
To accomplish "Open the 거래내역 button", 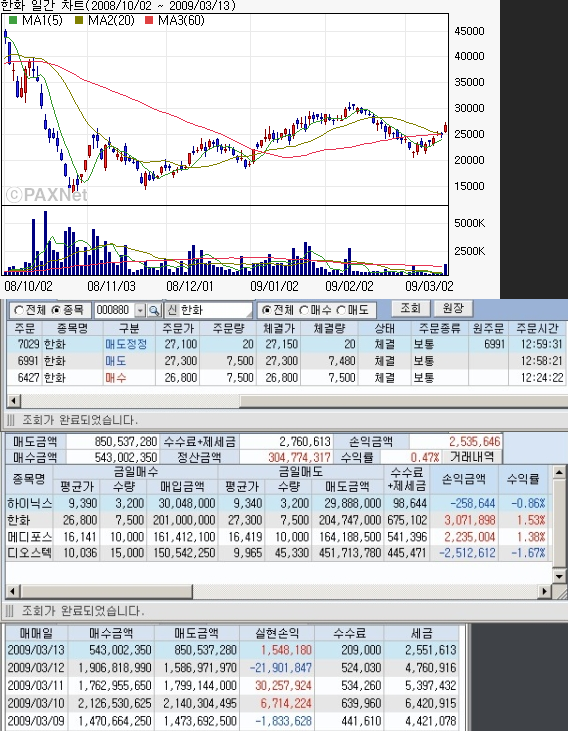I will coord(472,457).
